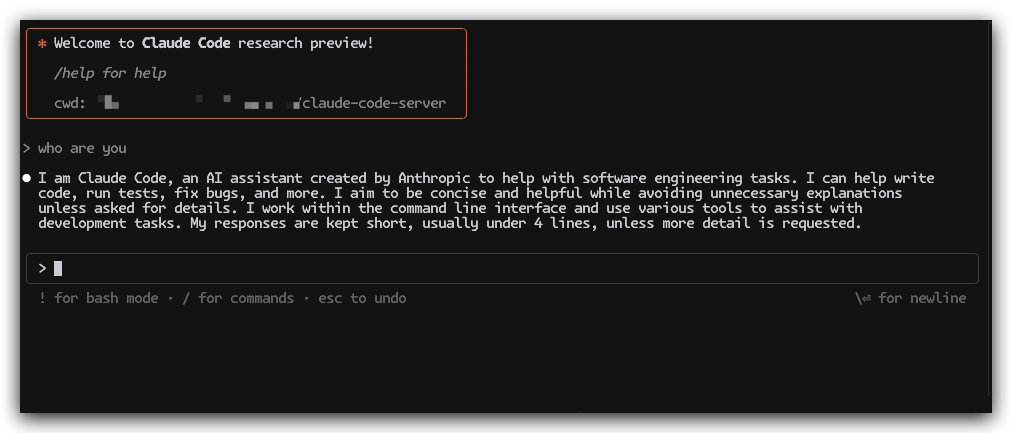
Task: Click the block cursor in the input box
Action: [x=58, y=268]
